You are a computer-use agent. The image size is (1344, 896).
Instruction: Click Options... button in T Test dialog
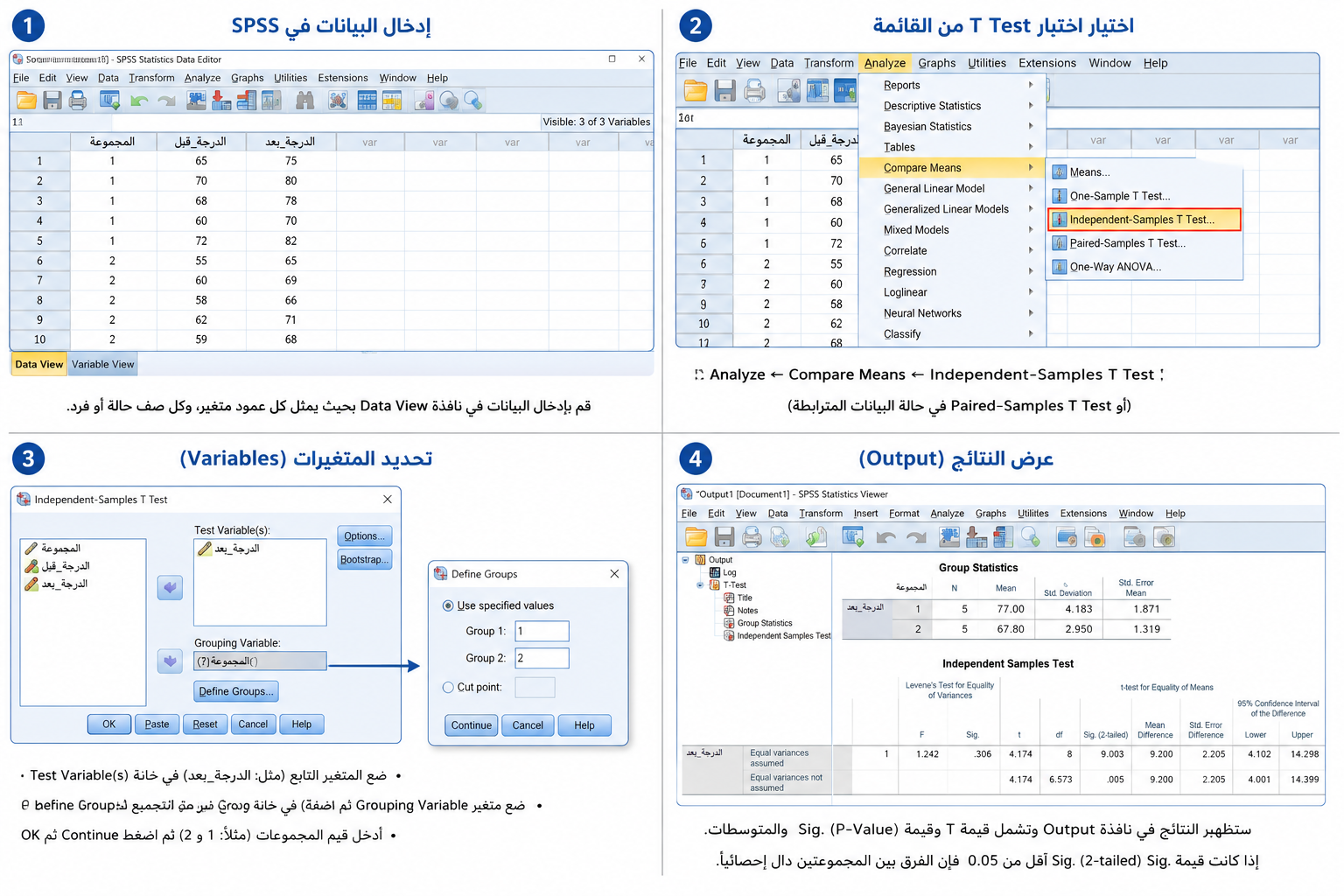(364, 536)
